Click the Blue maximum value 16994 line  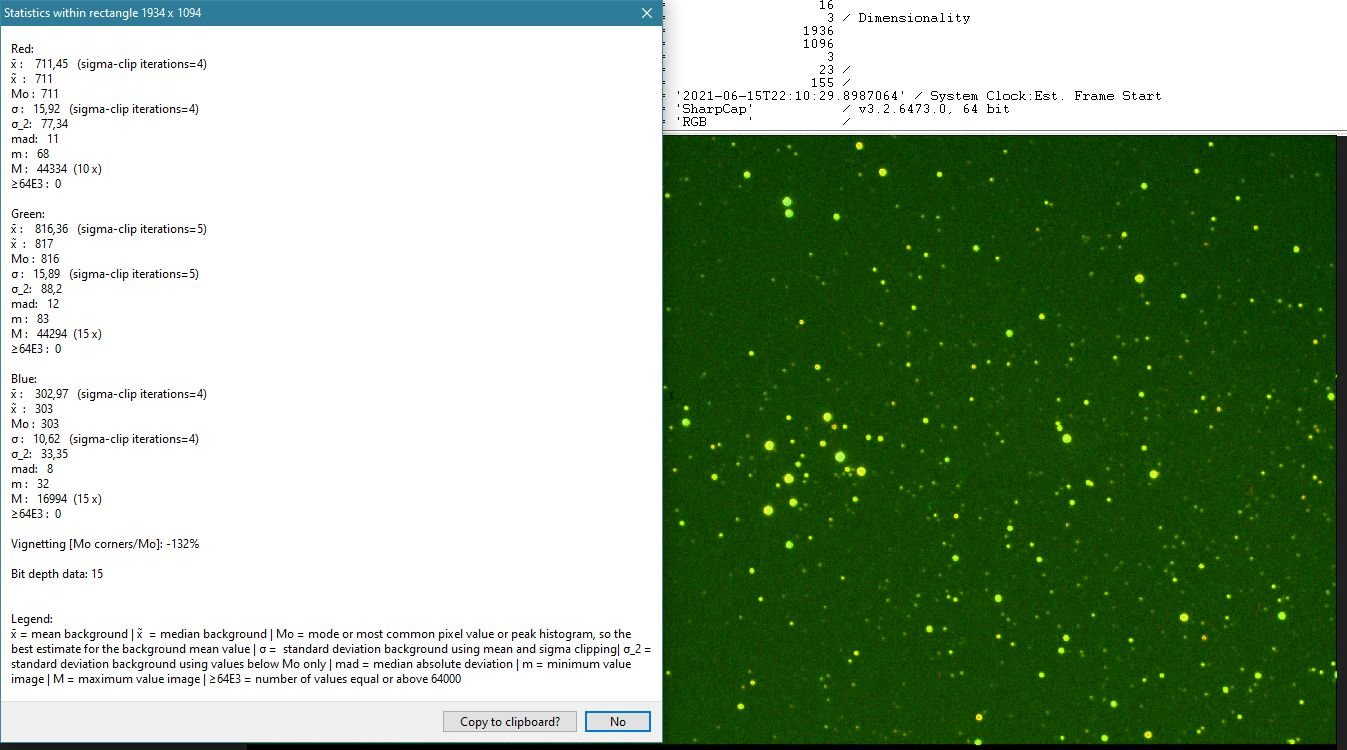pyautogui.click(x=56, y=499)
